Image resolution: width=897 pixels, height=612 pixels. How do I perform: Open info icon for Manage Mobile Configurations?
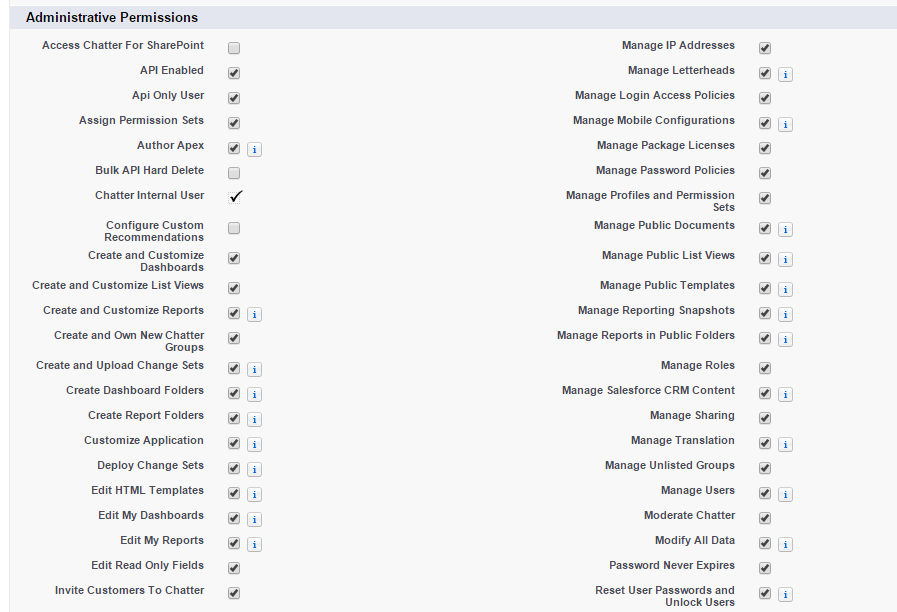pyautogui.click(x=785, y=125)
